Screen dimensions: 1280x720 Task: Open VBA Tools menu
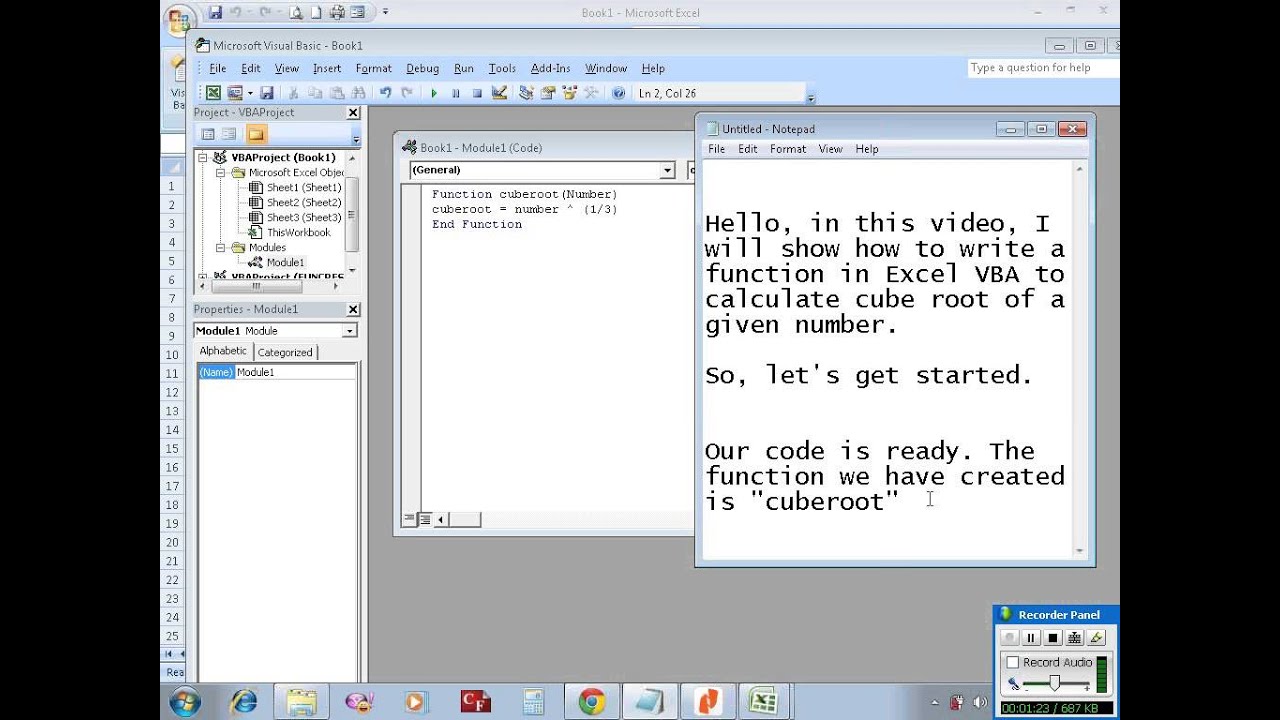[502, 68]
